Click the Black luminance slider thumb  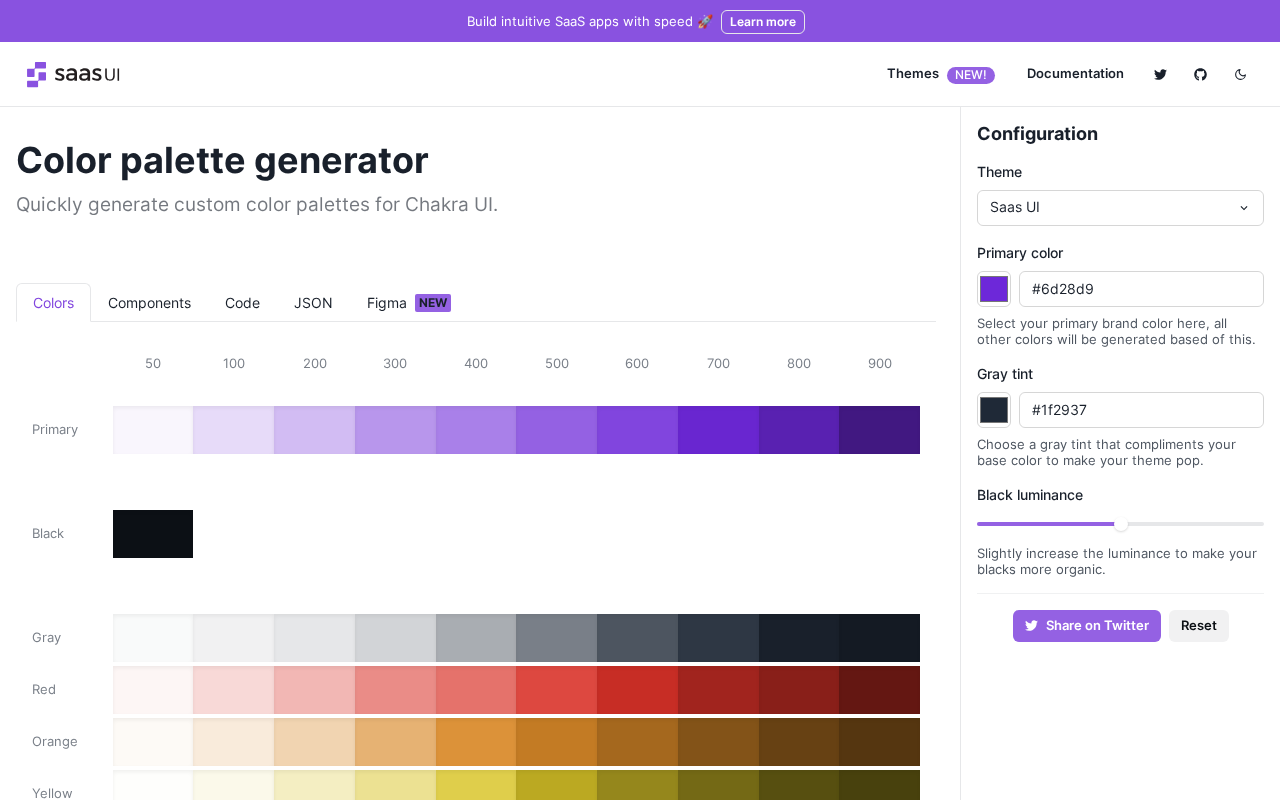(x=1121, y=524)
